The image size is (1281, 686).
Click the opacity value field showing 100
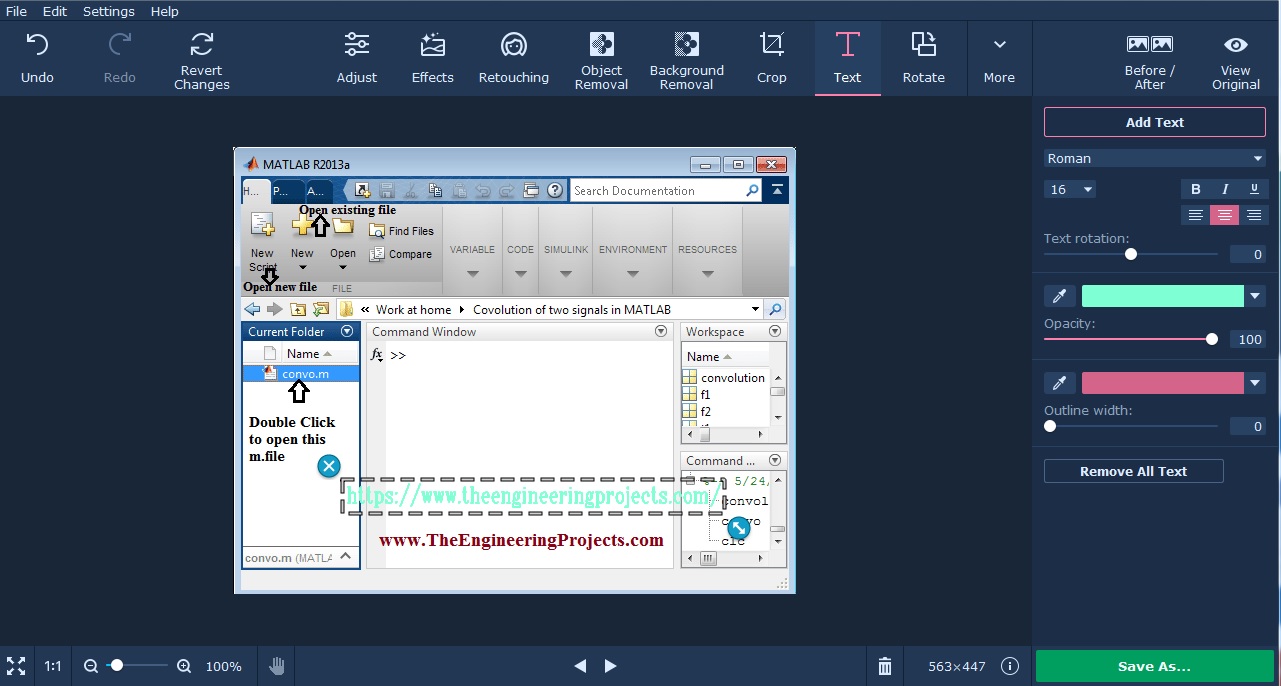coord(1248,339)
